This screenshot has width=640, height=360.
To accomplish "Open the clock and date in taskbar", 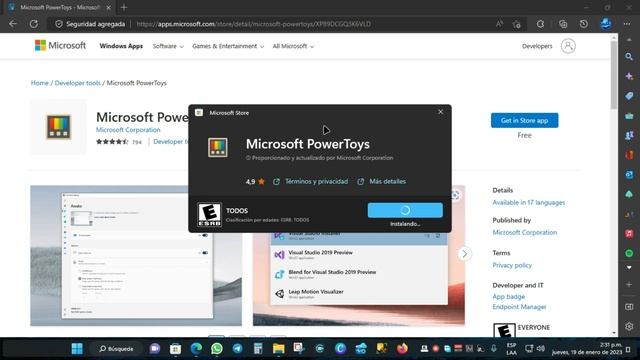I will (x=587, y=349).
